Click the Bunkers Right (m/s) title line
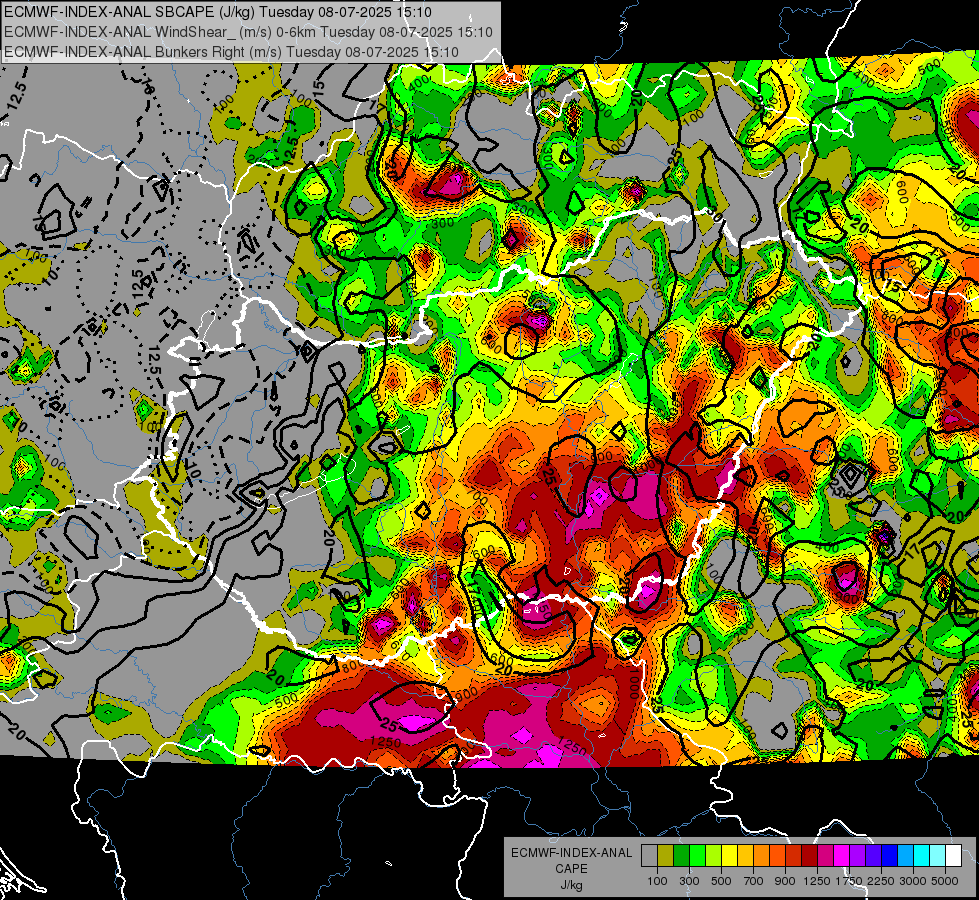This screenshot has height=900, width=979. click(231, 52)
